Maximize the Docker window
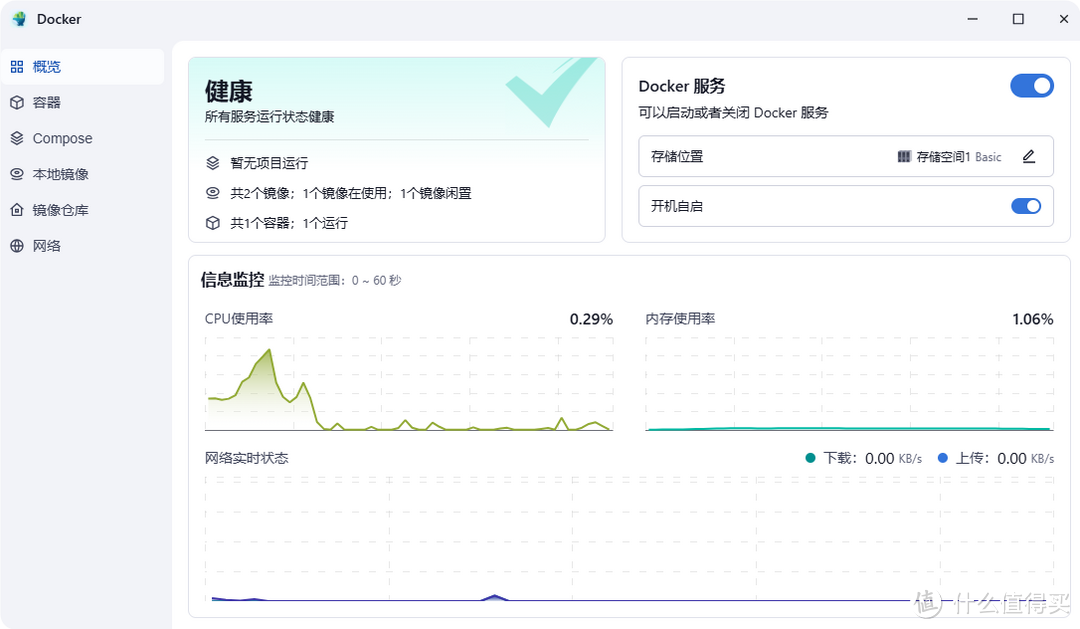 [x=1018, y=19]
